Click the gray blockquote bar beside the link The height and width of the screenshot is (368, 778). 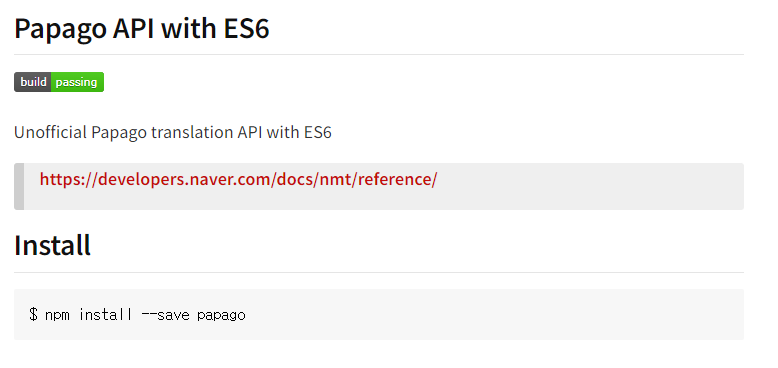pyautogui.click(x=19, y=186)
